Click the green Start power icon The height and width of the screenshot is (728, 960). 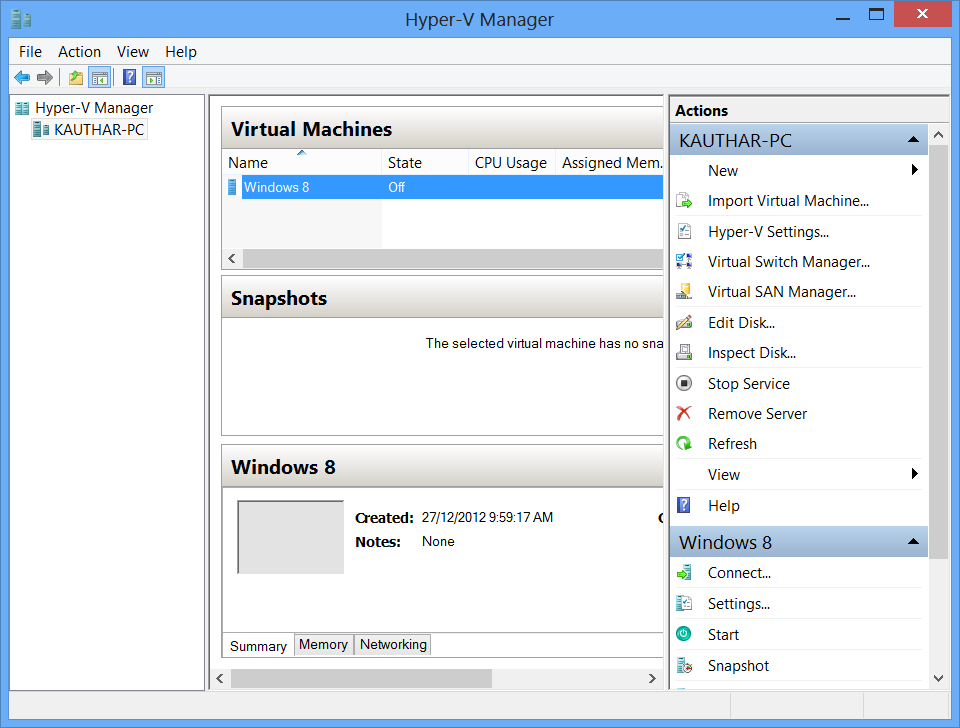pos(684,634)
